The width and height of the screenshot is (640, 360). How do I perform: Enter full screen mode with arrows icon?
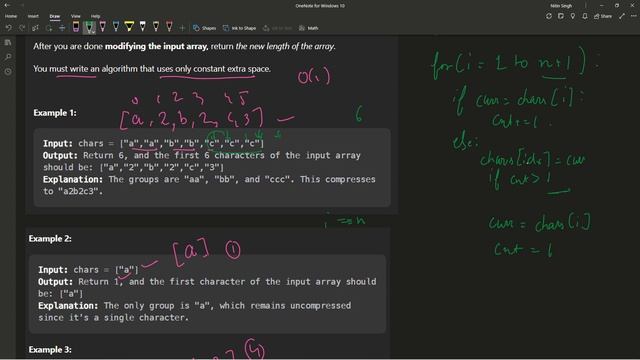coord(622,16)
